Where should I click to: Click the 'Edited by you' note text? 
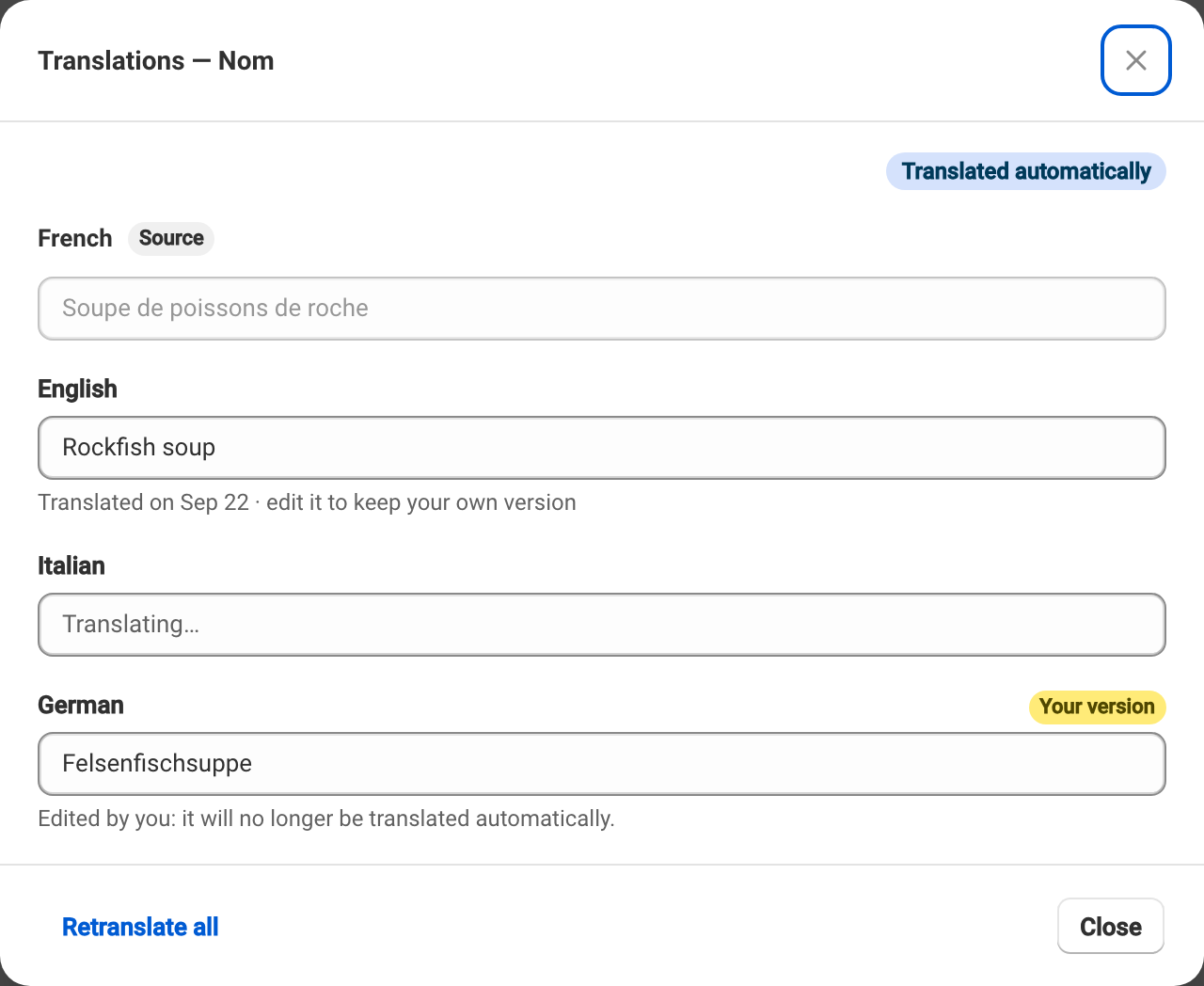point(326,819)
